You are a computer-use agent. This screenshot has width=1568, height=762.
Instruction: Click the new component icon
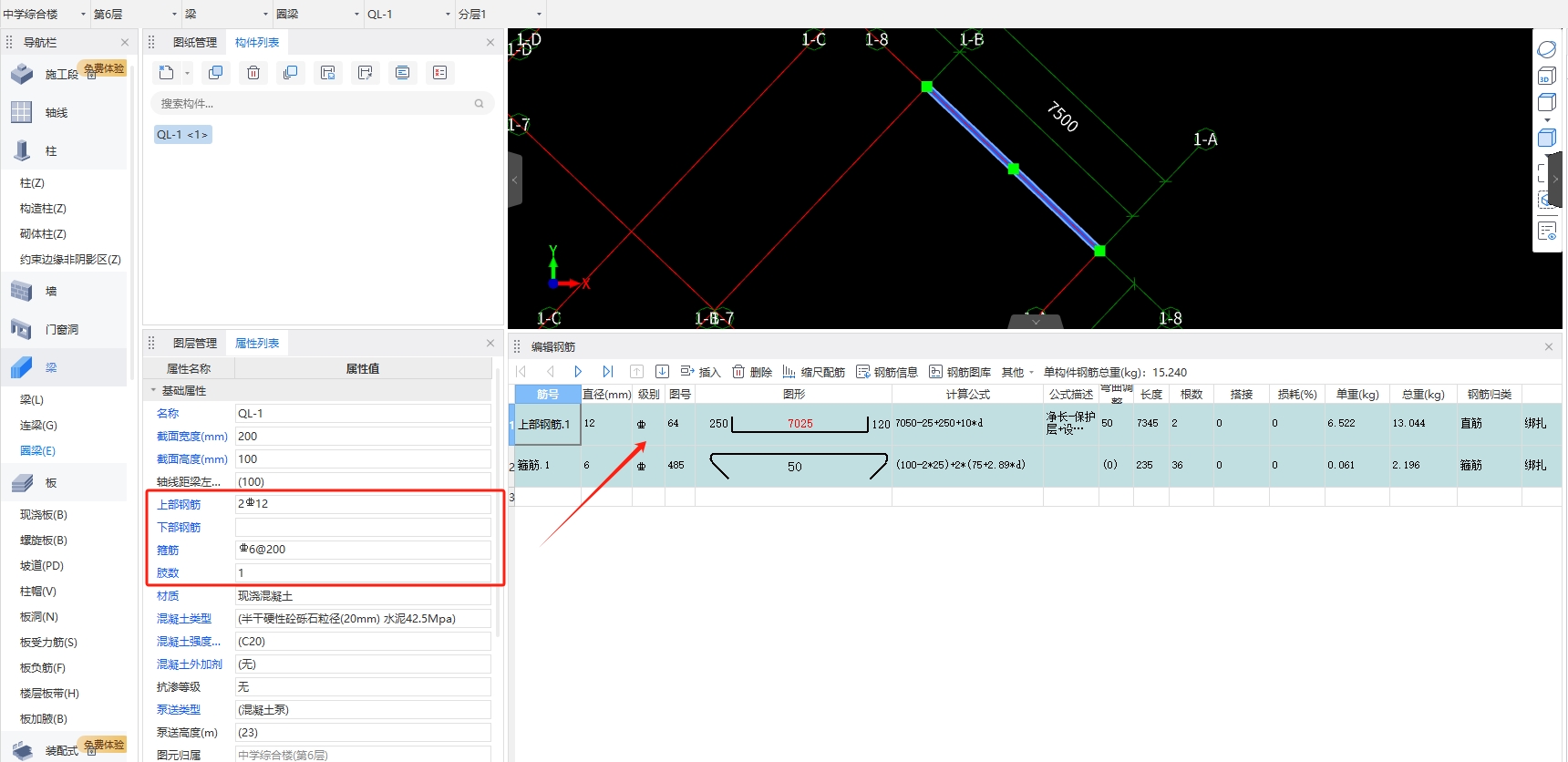click(x=166, y=73)
